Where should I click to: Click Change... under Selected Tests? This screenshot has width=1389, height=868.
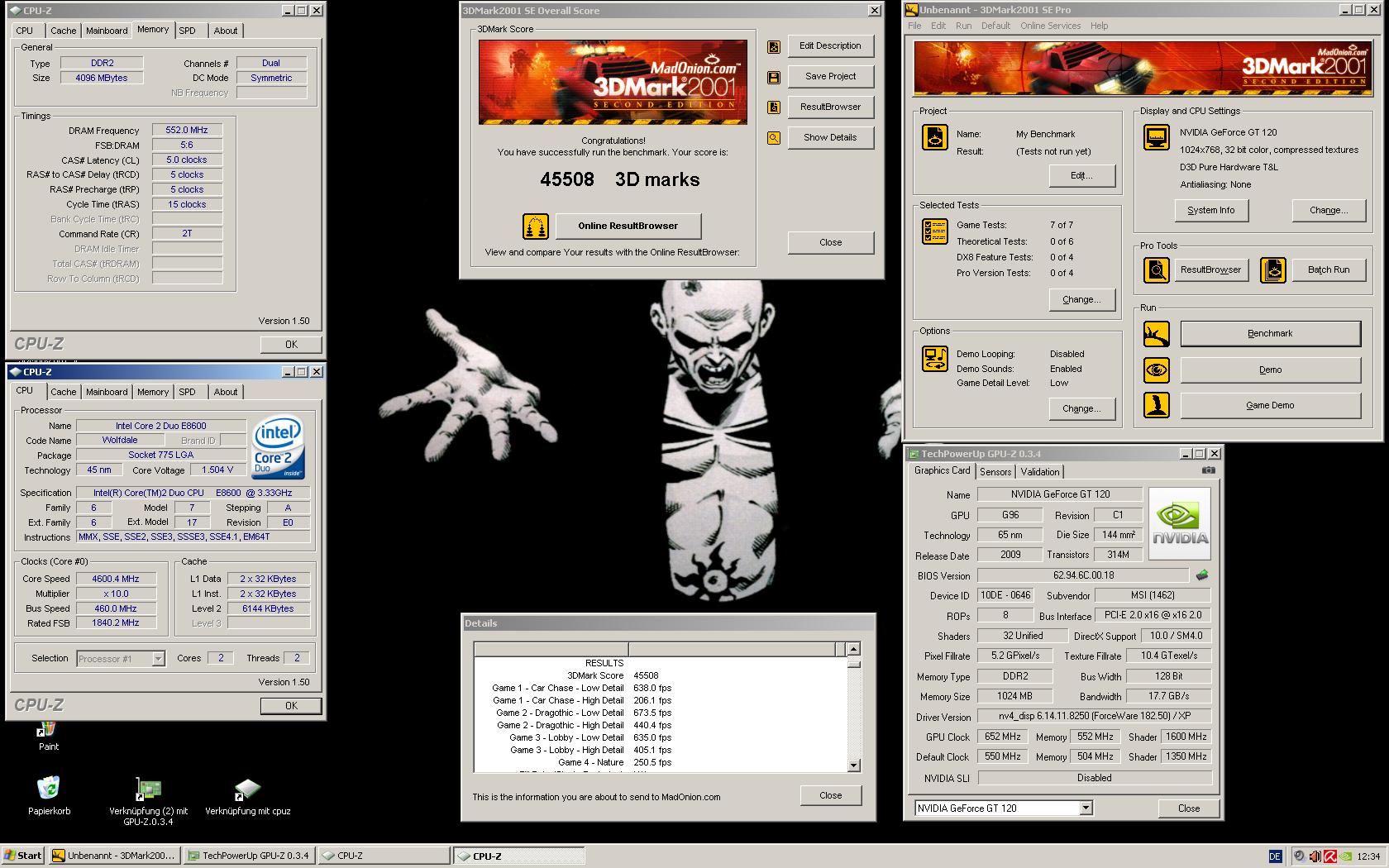tap(1081, 299)
